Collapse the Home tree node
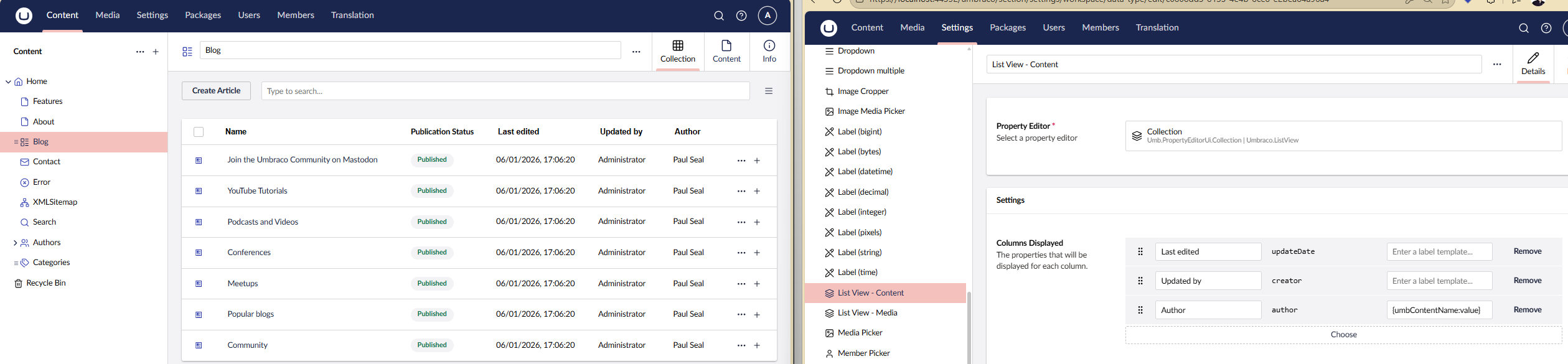This screenshot has height=364, width=1568. (8, 82)
